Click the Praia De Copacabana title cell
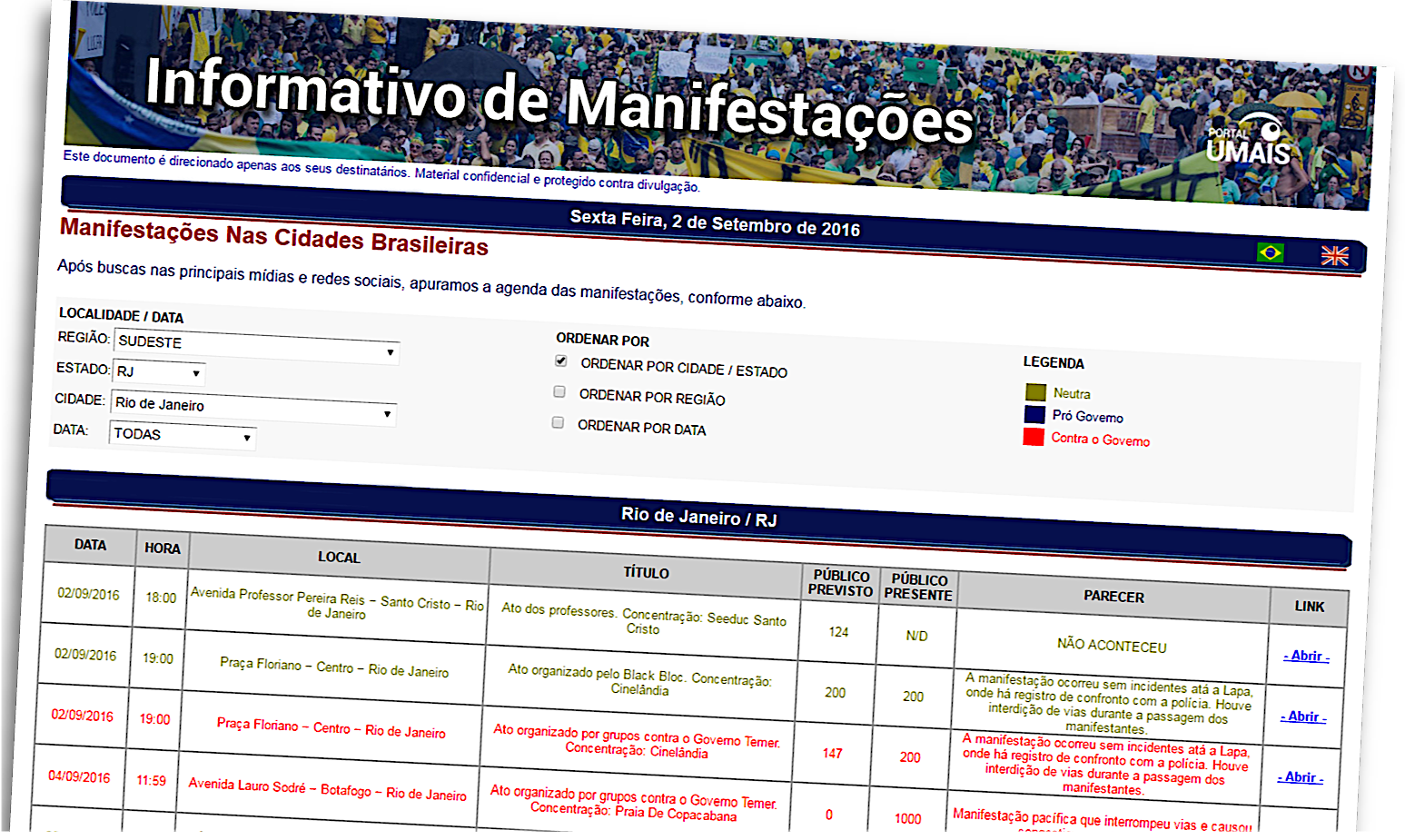This screenshot has width=1405, height=840. [633, 804]
